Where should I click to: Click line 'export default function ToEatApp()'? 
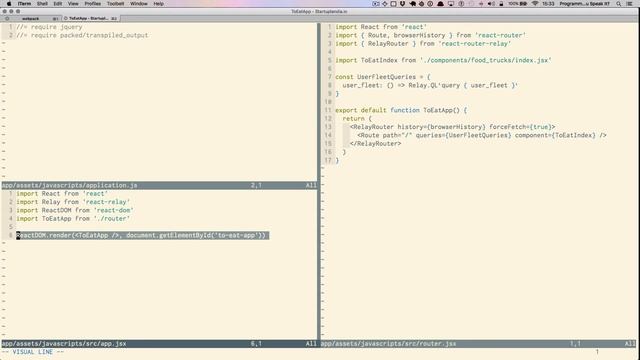pos(401,110)
